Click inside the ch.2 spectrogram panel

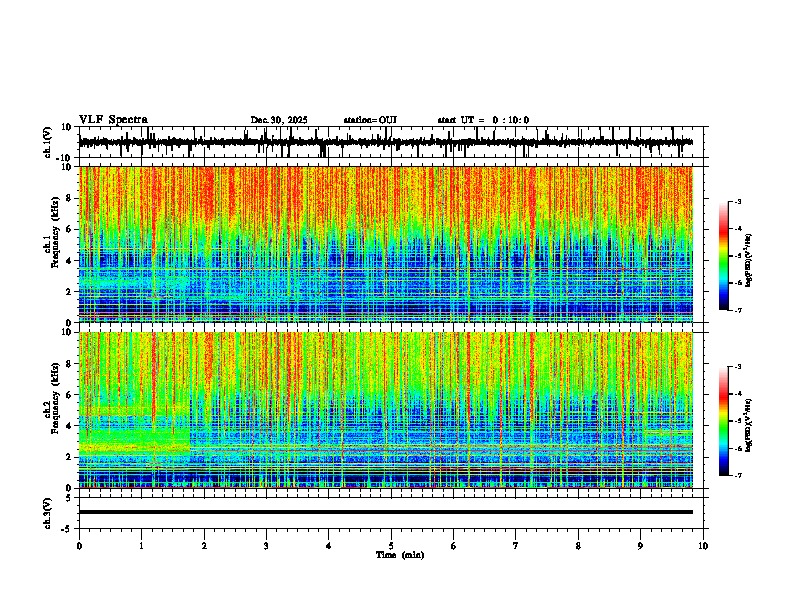pos(386,410)
